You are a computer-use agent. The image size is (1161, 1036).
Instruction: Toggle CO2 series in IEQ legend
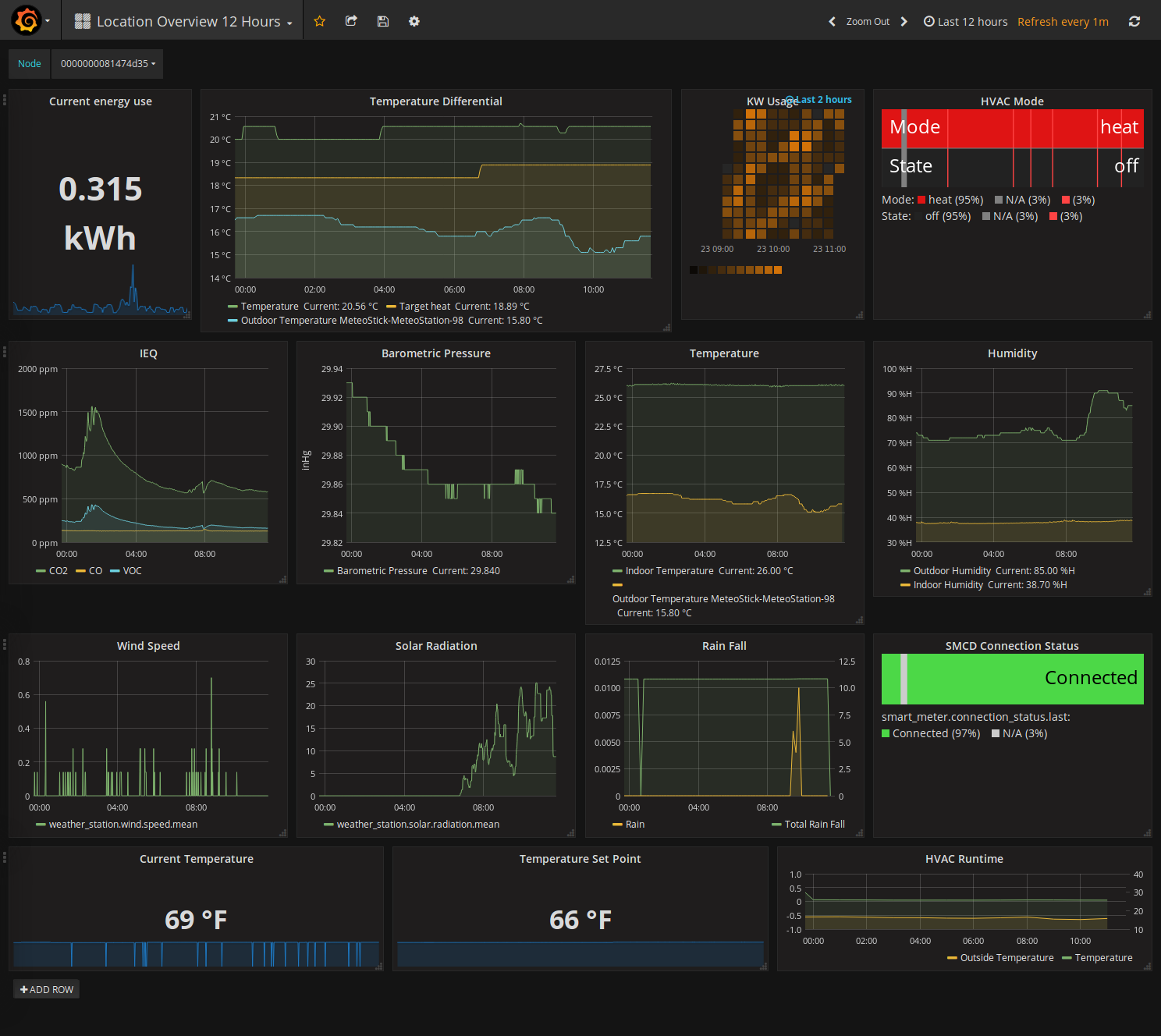59,571
